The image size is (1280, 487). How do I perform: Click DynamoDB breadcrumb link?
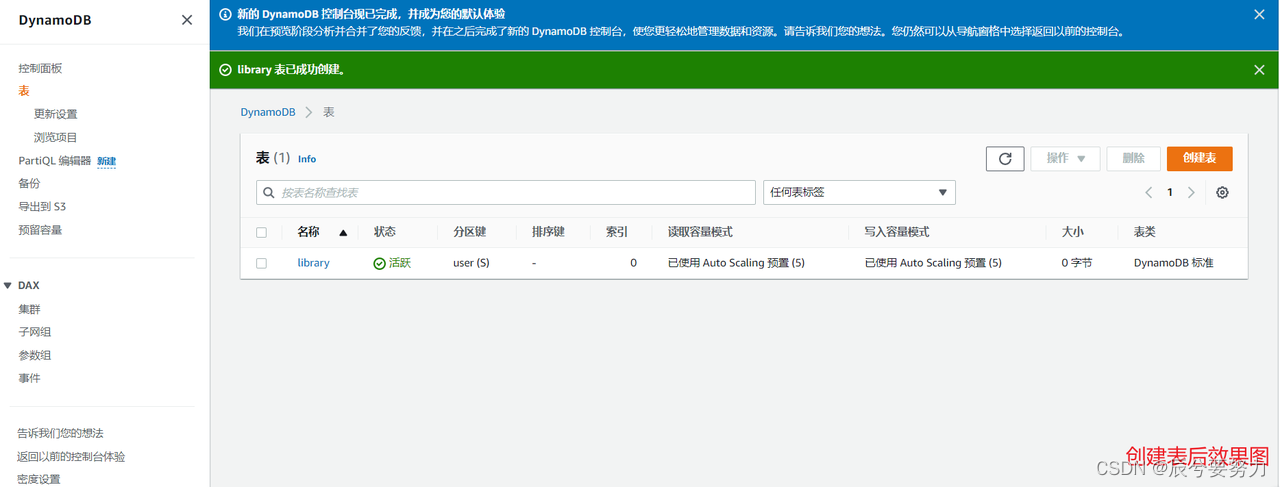click(x=268, y=112)
